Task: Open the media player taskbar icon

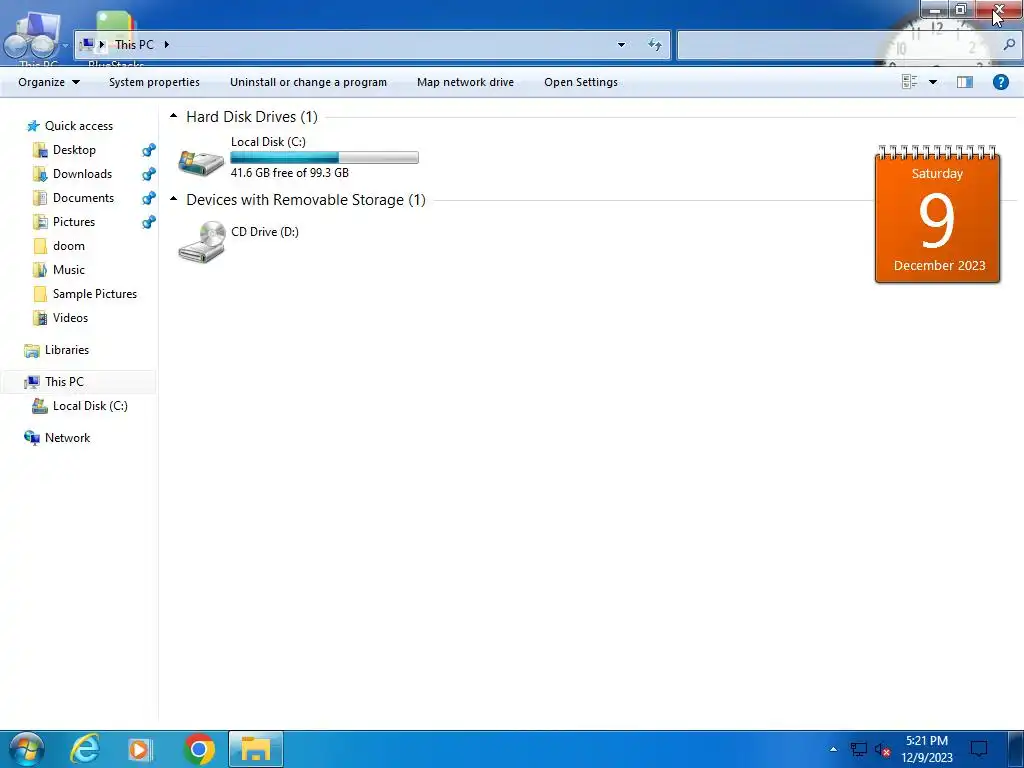Action: point(140,749)
